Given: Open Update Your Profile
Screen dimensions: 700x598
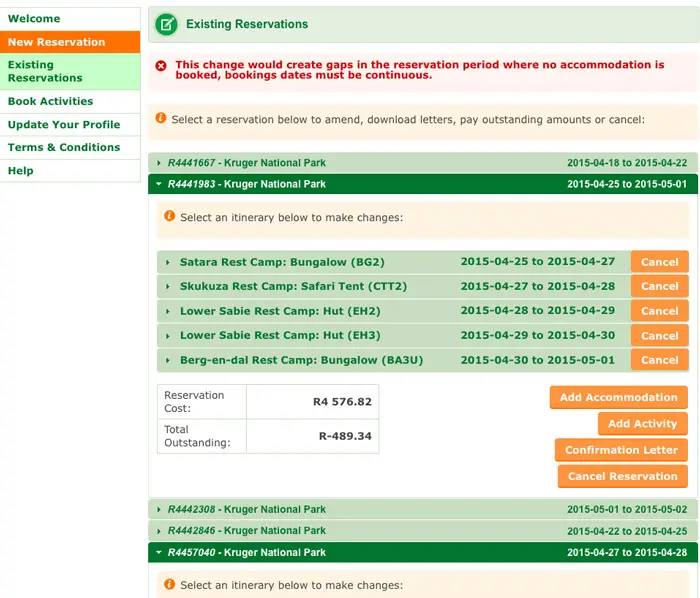Looking at the screenshot, I should pyautogui.click(x=70, y=125).
